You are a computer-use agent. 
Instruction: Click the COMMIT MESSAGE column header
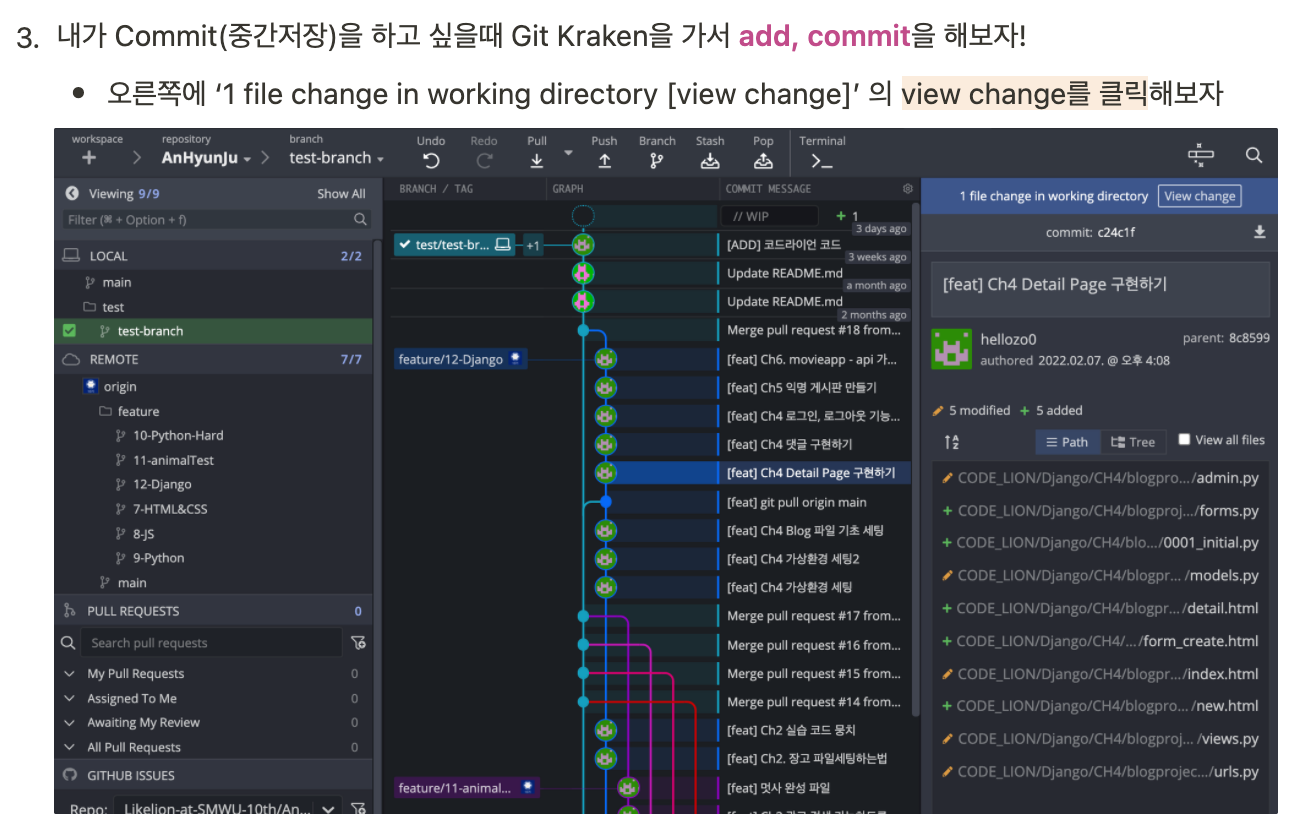(x=768, y=188)
